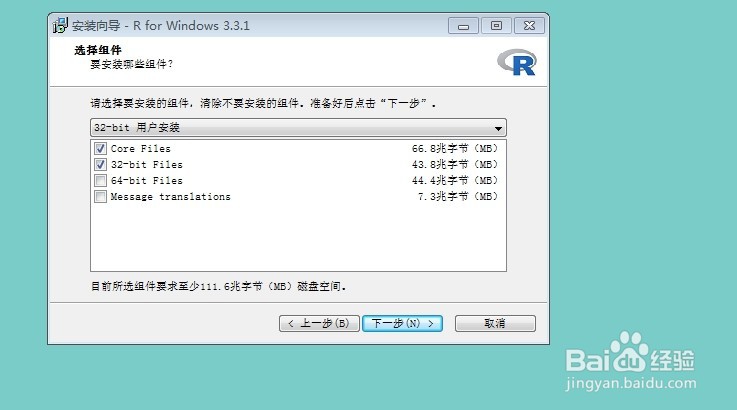The image size is (737, 410).
Task: Maximize the installer window
Action: coord(496,26)
